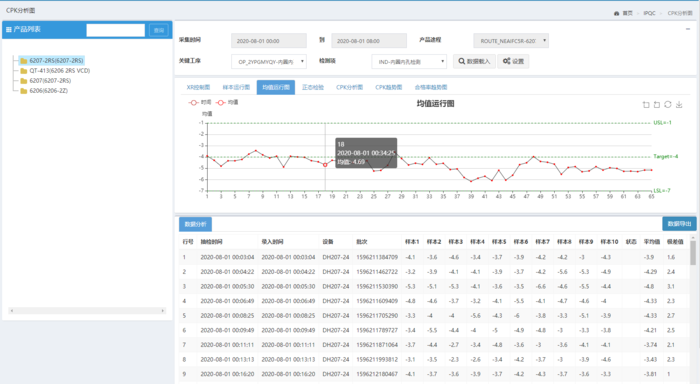The image size is (700, 384).
Task: Click the 数据导出 export button
Action: (679, 224)
